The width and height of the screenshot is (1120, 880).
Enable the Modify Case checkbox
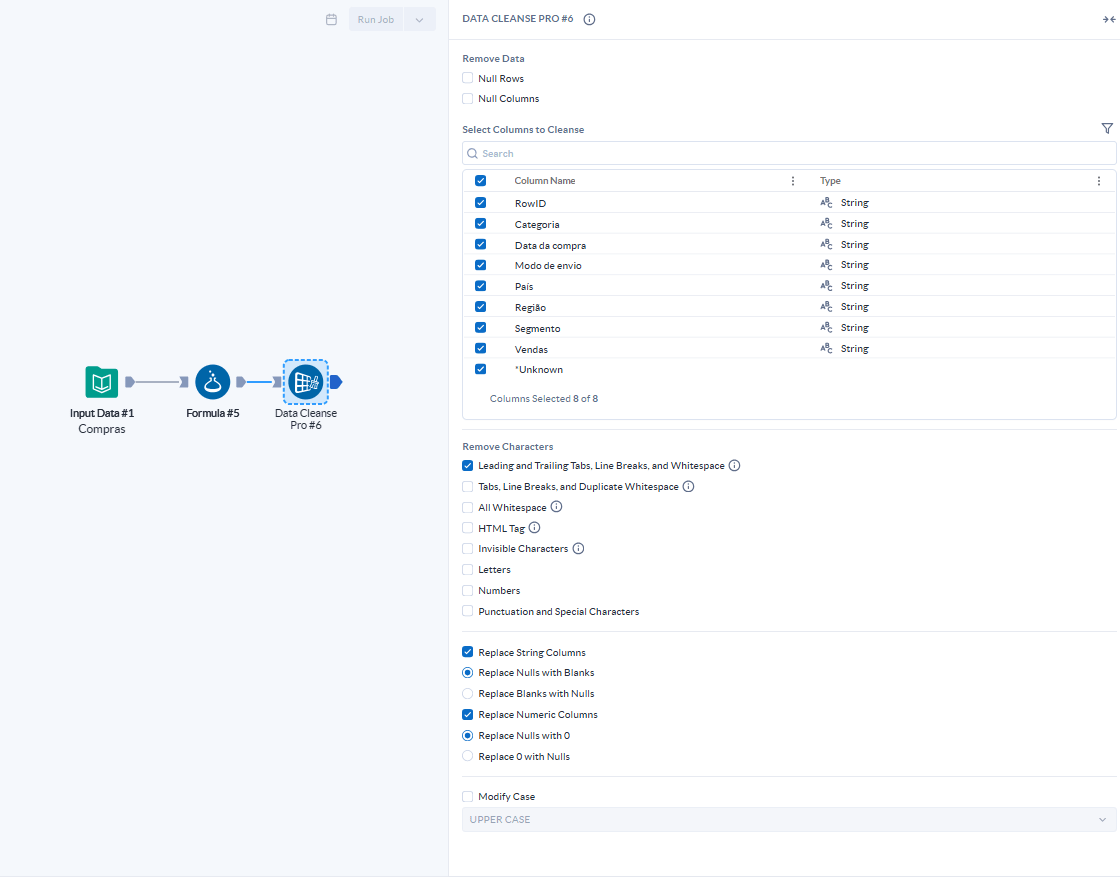point(468,797)
